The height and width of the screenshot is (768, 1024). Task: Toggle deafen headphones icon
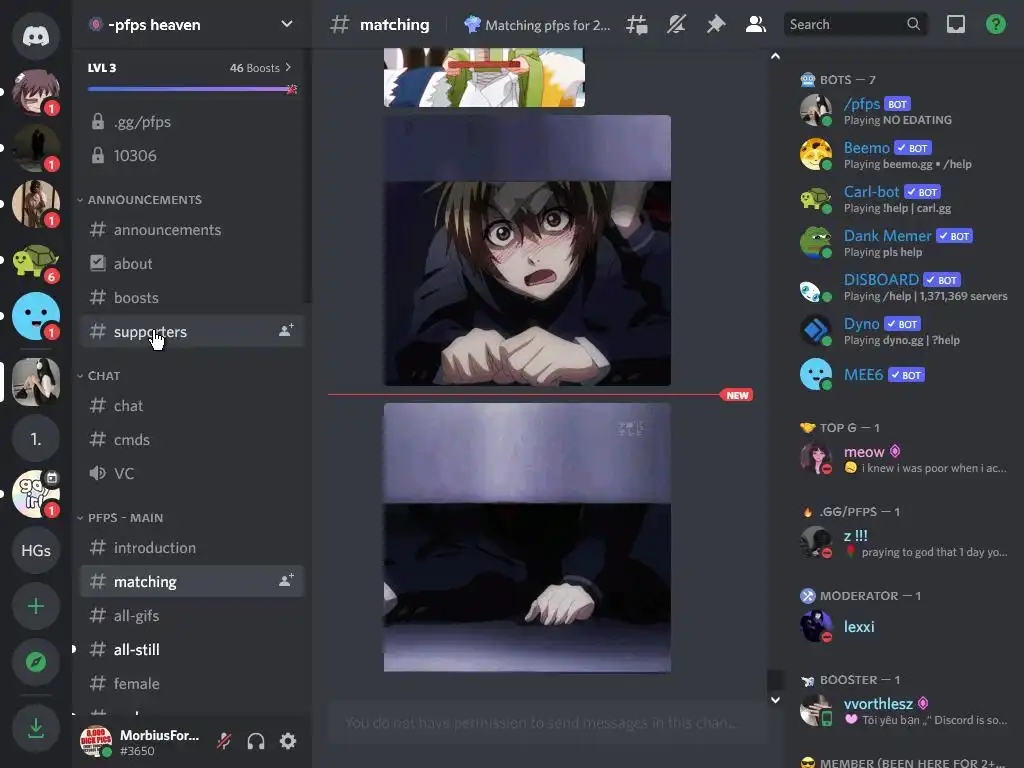coord(256,741)
